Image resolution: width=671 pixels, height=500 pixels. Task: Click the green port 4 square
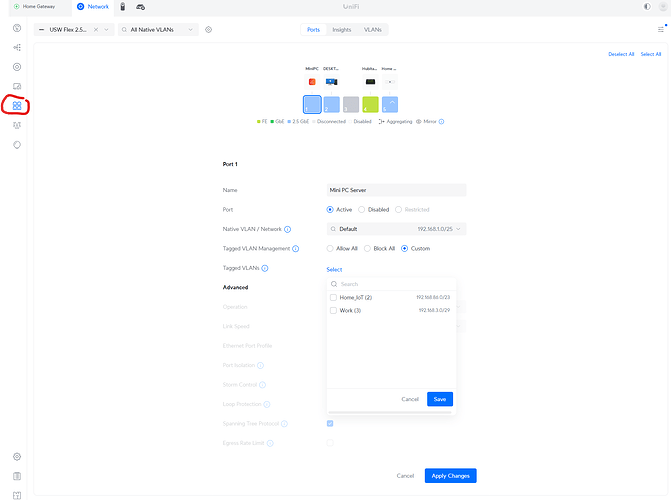370,104
